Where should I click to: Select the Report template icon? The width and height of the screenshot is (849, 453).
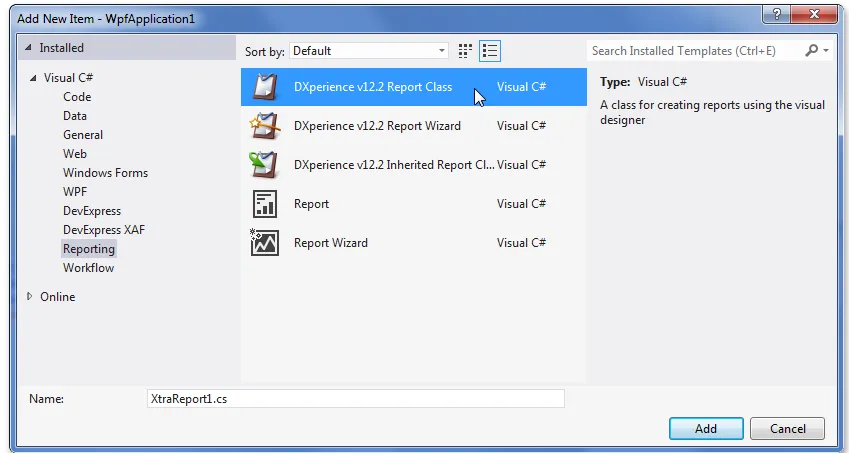265,203
